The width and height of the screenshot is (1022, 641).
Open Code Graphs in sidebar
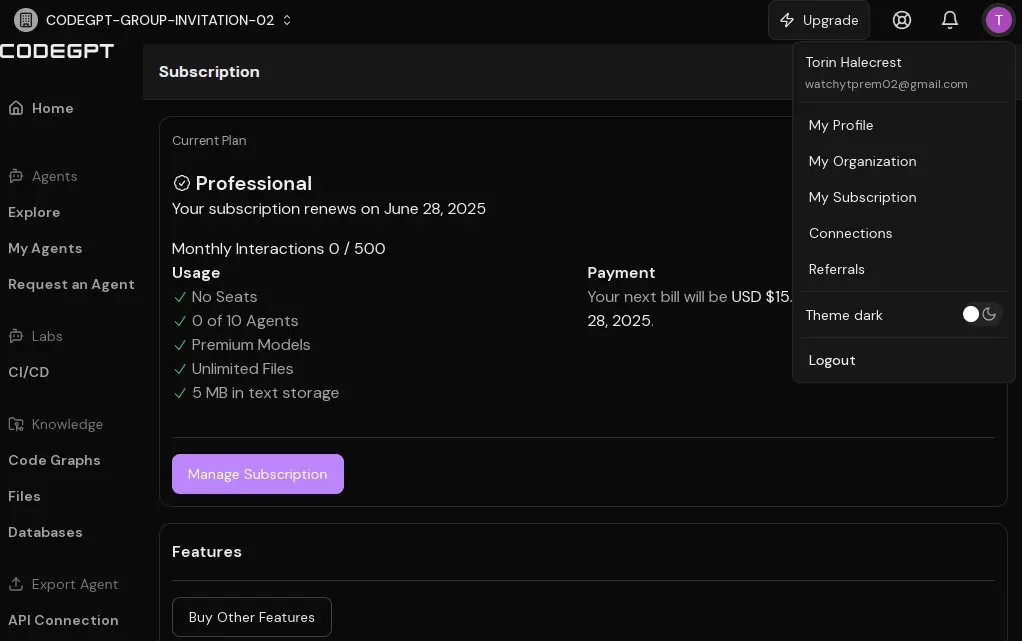click(54, 460)
